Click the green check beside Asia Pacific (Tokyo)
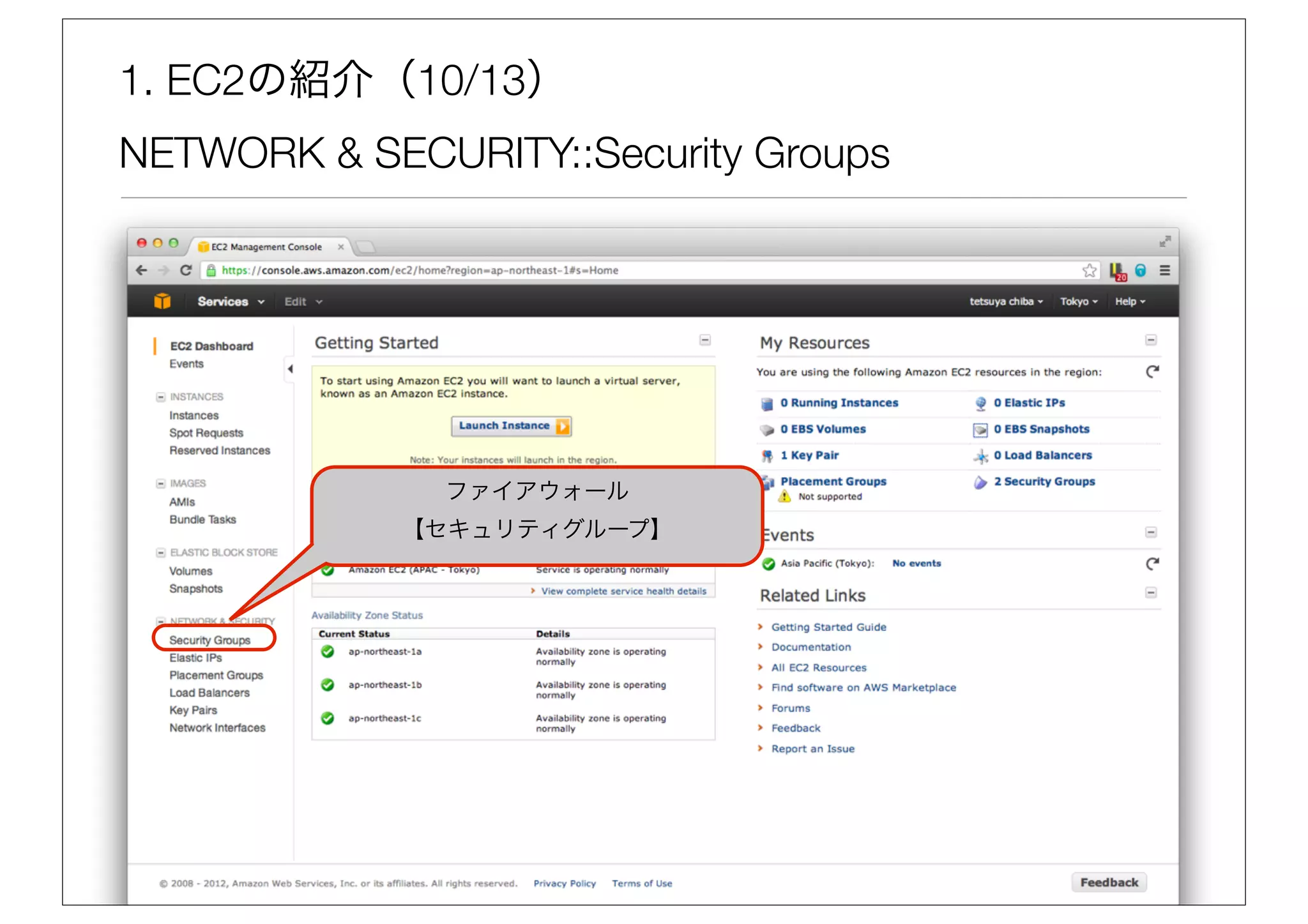Viewport: 1308px width, 924px height. click(769, 564)
